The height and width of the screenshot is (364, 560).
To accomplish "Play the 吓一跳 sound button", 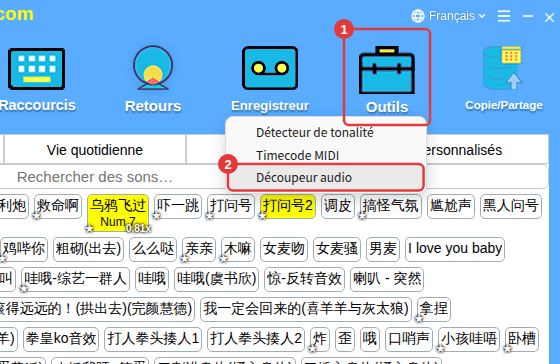I will coord(178,206).
